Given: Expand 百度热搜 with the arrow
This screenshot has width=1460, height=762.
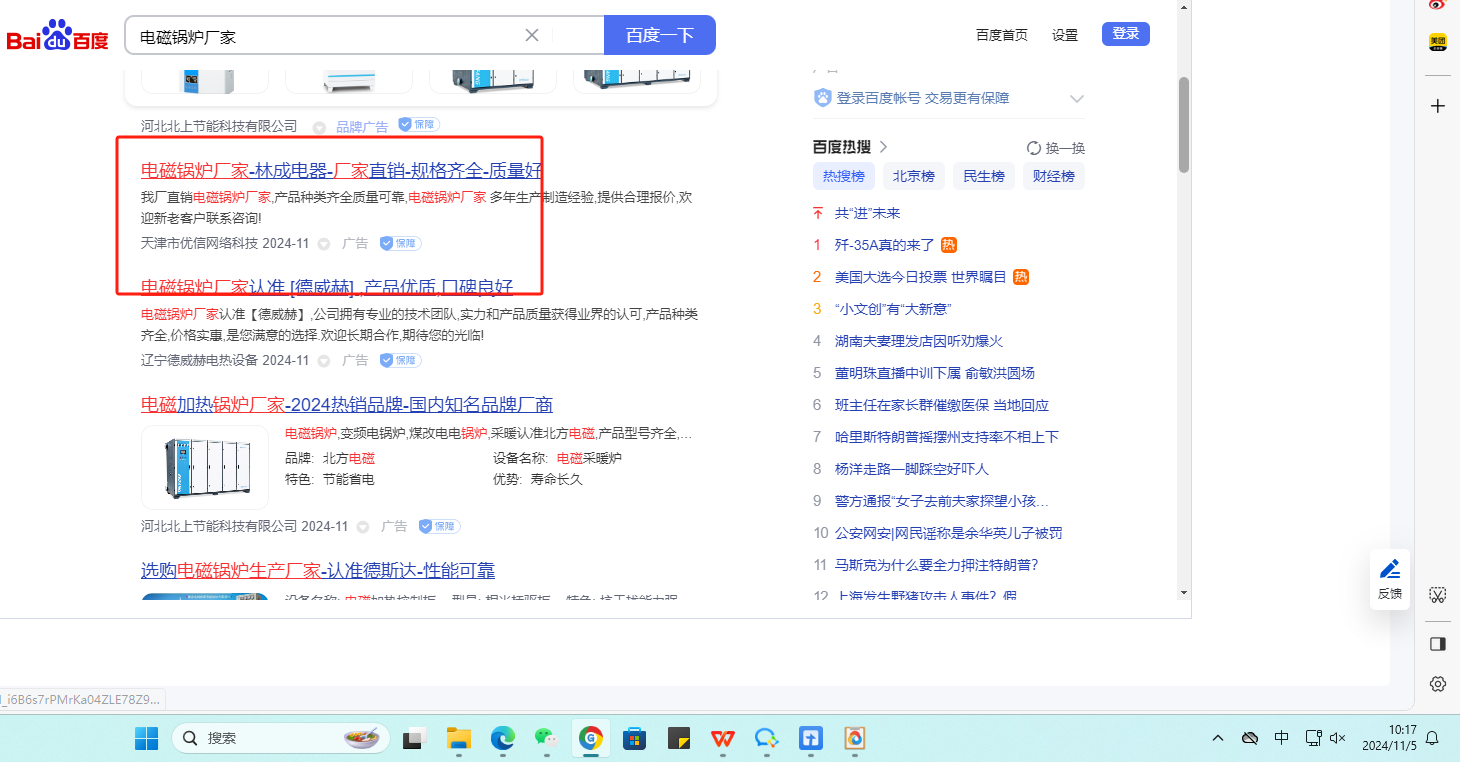Looking at the screenshot, I should [883, 147].
